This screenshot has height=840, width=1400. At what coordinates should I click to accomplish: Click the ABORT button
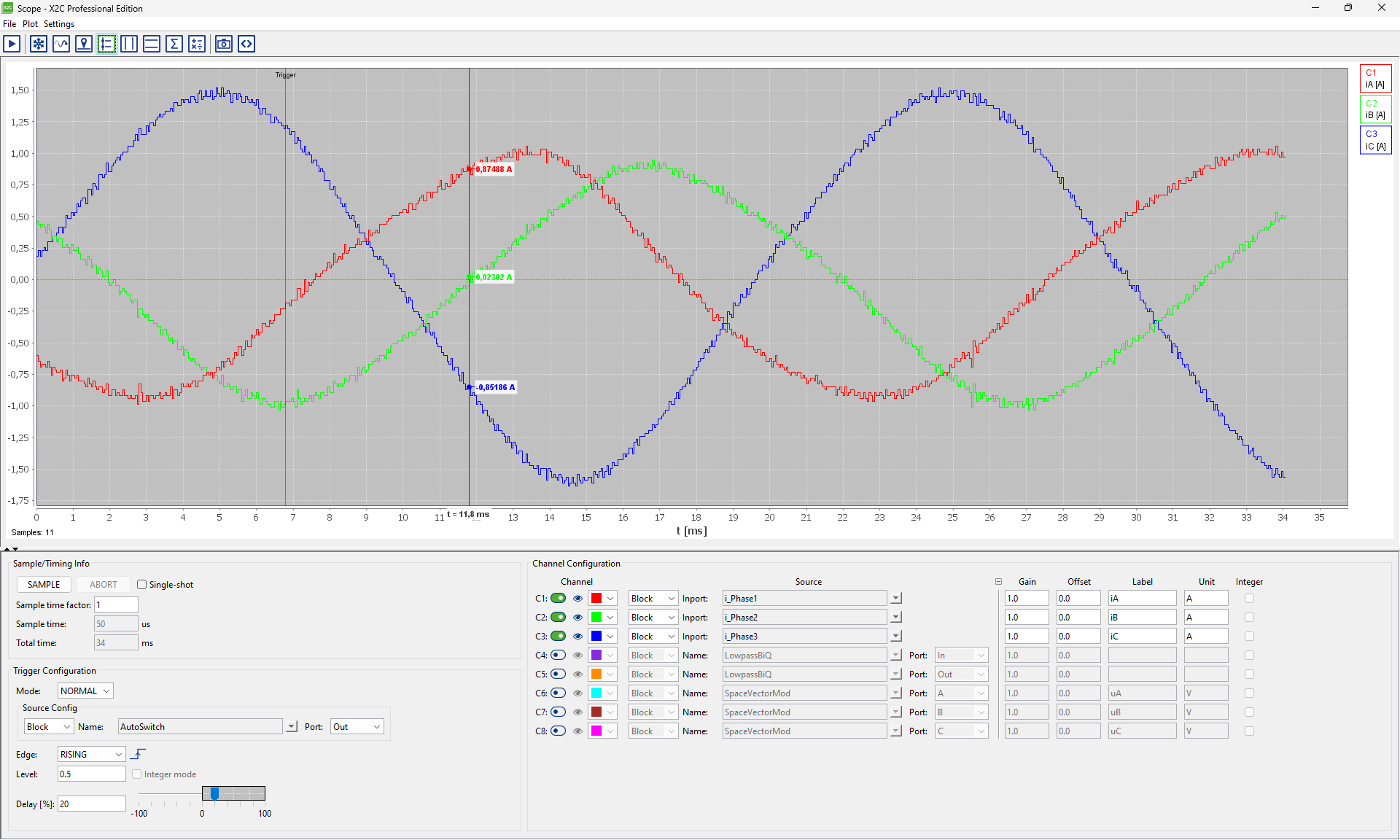(103, 585)
